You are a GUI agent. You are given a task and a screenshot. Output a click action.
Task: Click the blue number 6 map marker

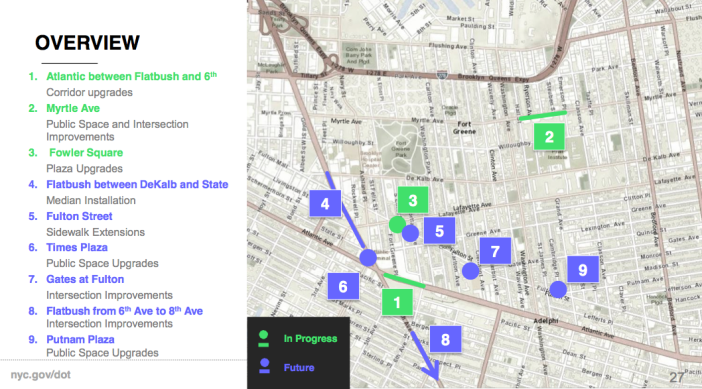point(343,286)
